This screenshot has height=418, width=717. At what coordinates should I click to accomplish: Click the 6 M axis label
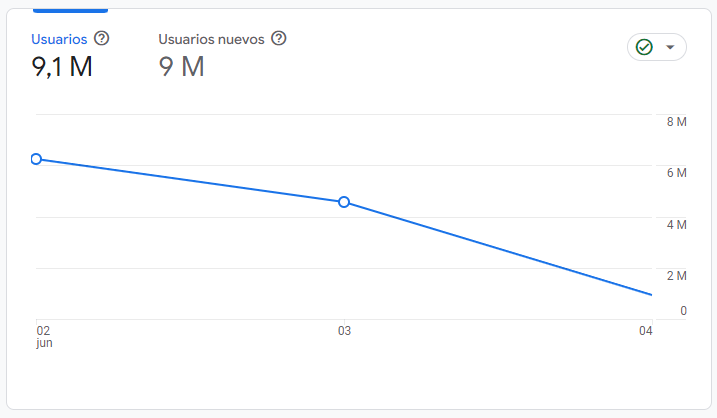click(676, 173)
